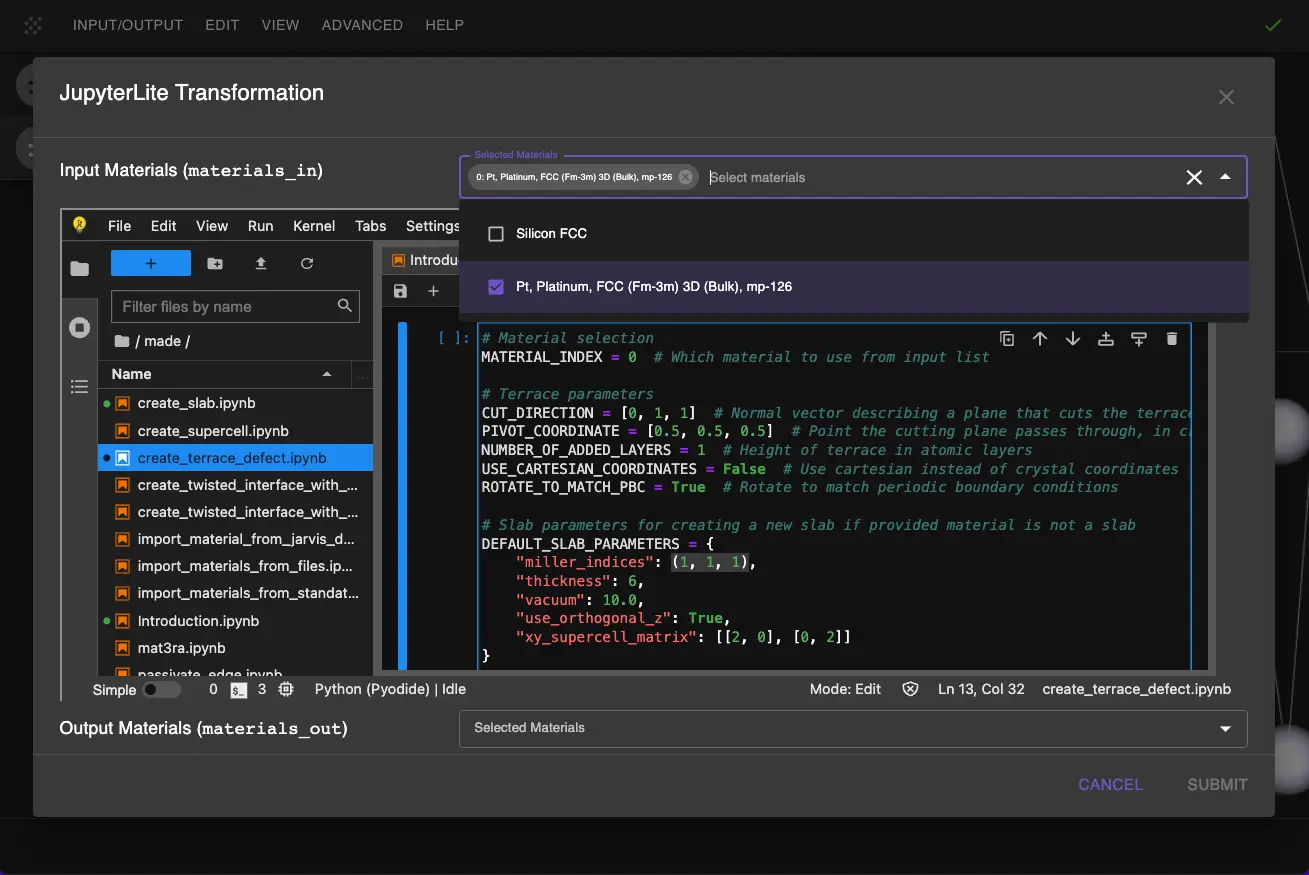The height and width of the screenshot is (875, 1309).
Task: Duplicate the cell with copy icon
Action: point(1007,339)
